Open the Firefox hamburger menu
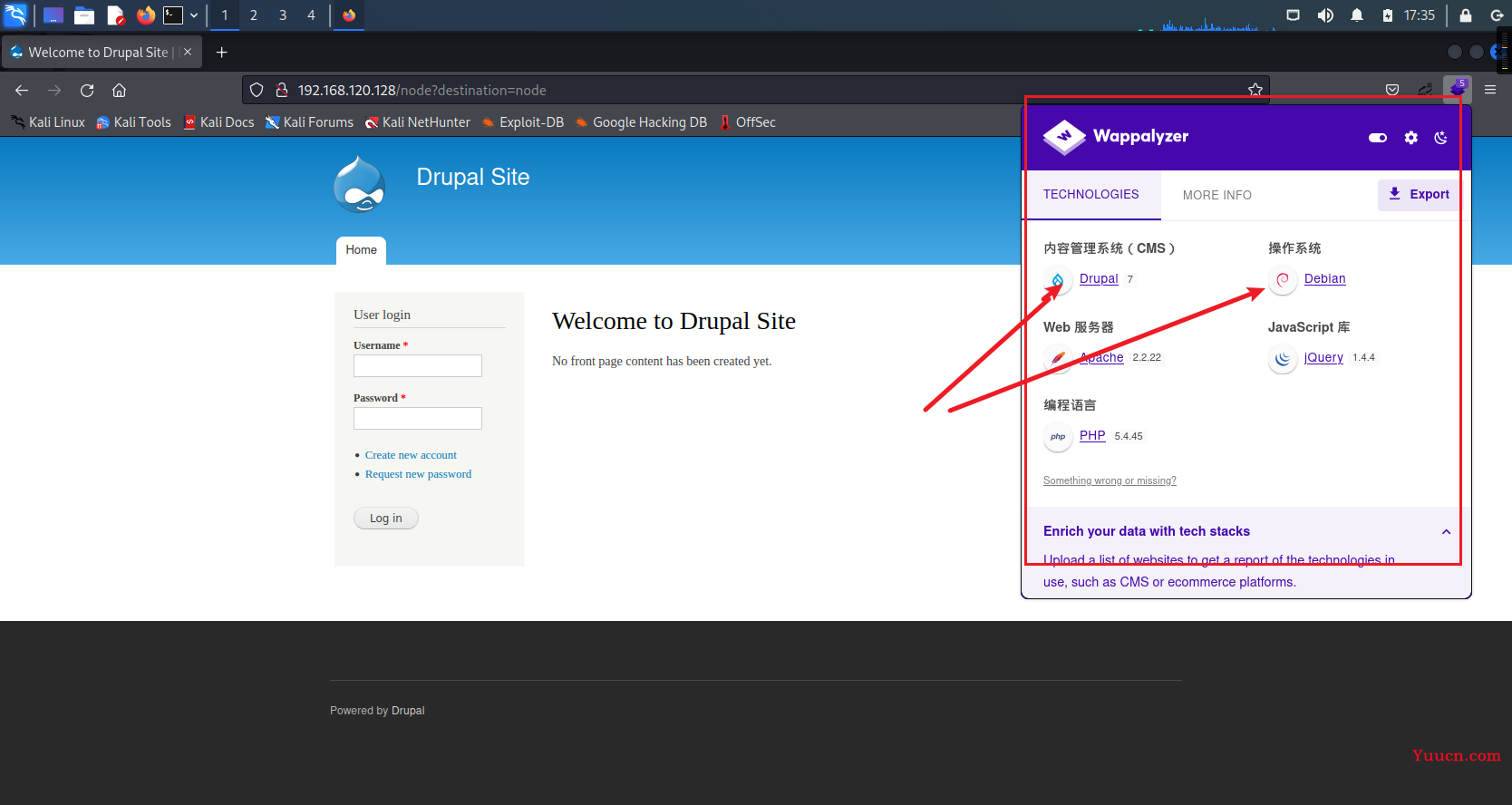This screenshot has height=805, width=1512. 1490,90
